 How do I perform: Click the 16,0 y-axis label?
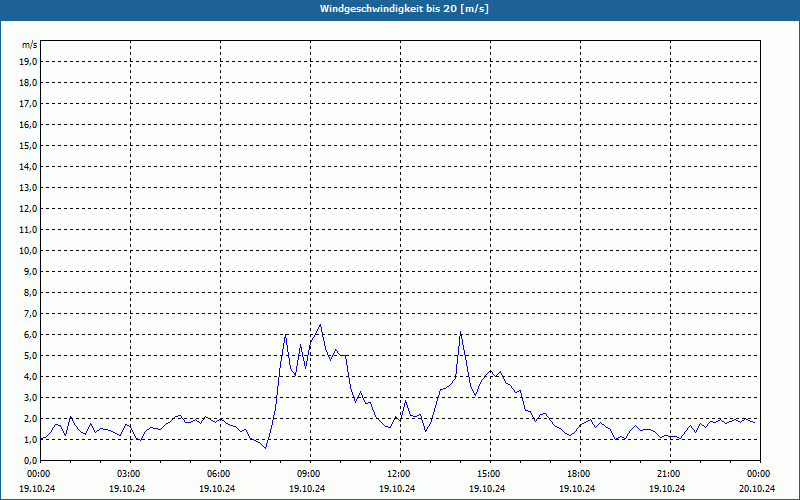pyautogui.click(x=27, y=124)
